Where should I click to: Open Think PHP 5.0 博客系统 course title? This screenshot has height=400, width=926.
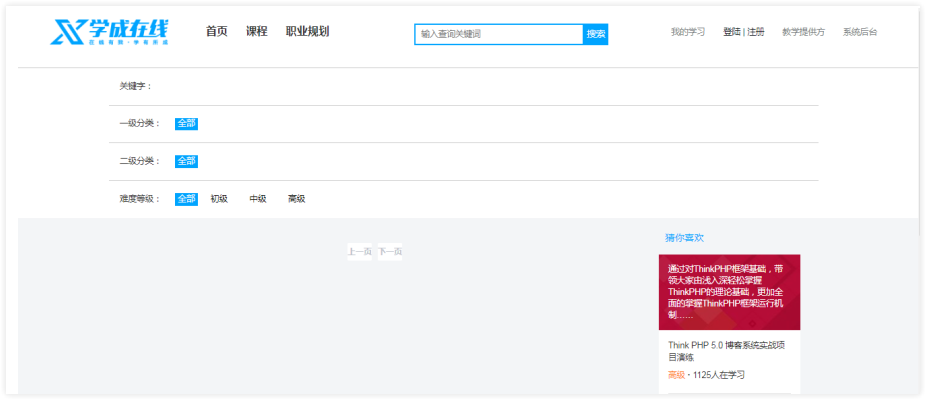726,351
